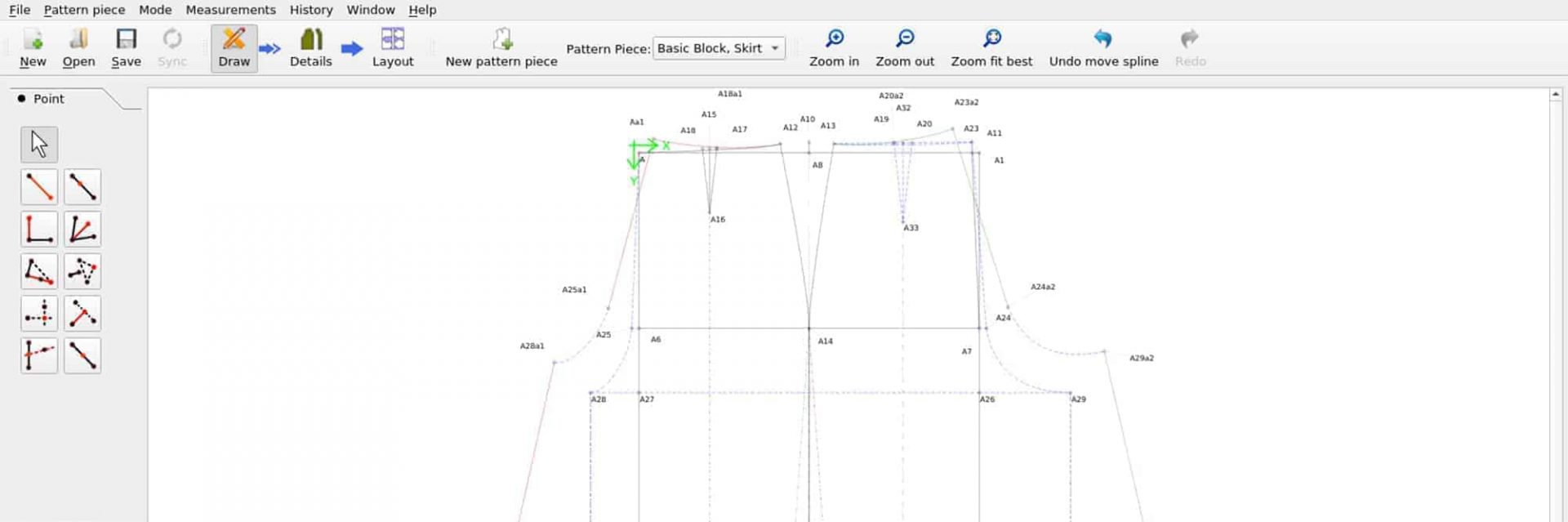Click point label A29 on canvas

point(1079,399)
